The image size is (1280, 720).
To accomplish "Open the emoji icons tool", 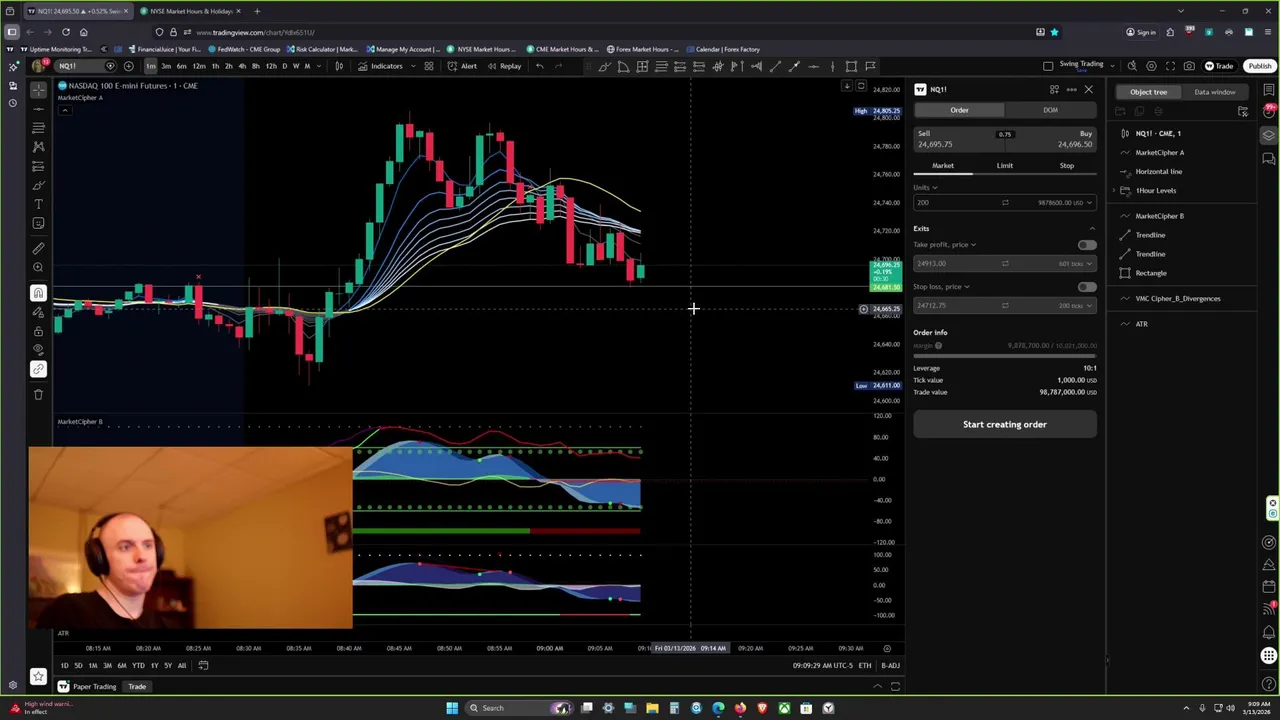I will (x=38, y=223).
